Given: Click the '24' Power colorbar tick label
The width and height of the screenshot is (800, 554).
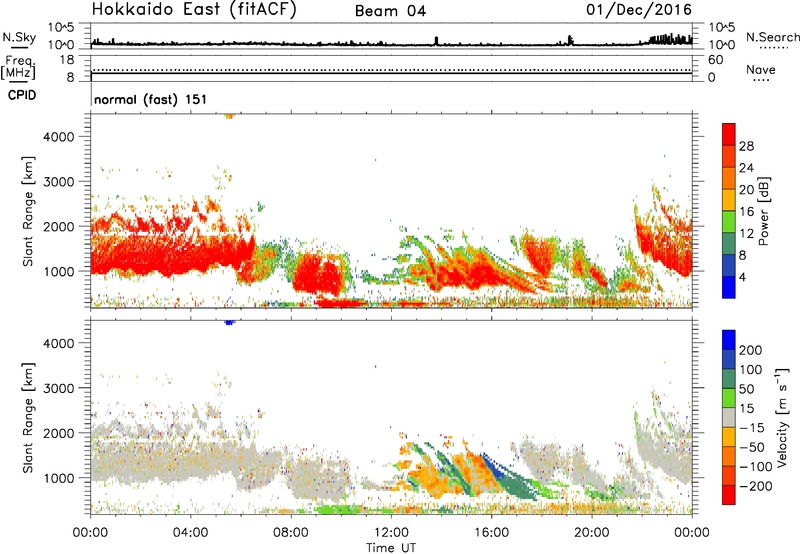Looking at the screenshot, I should point(746,168).
